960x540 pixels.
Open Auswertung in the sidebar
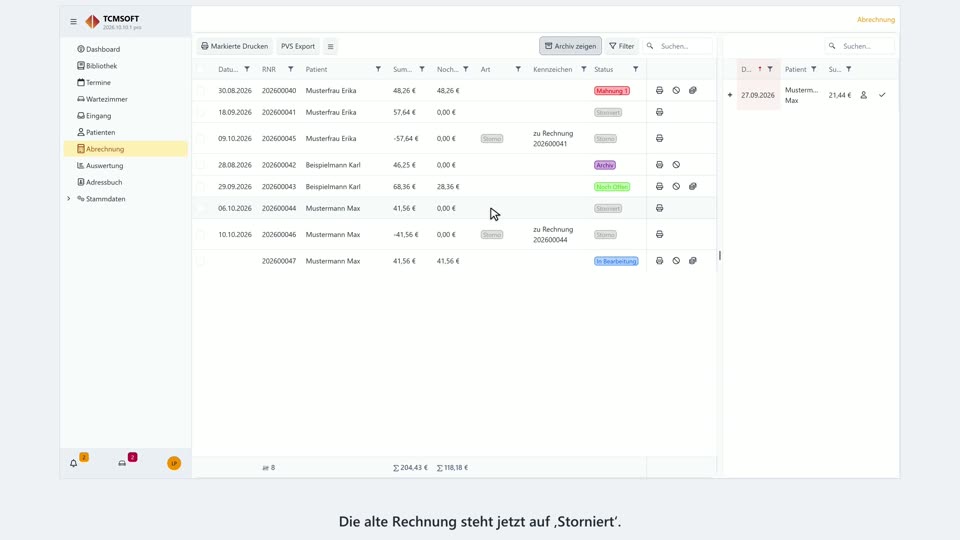126,165
